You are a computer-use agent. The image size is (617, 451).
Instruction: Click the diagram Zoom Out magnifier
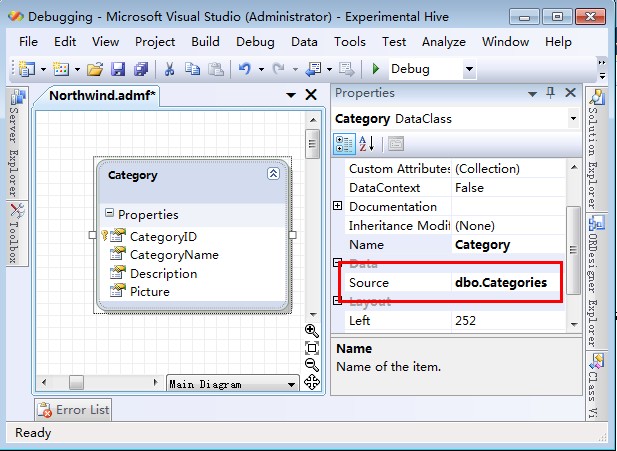[312, 365]
